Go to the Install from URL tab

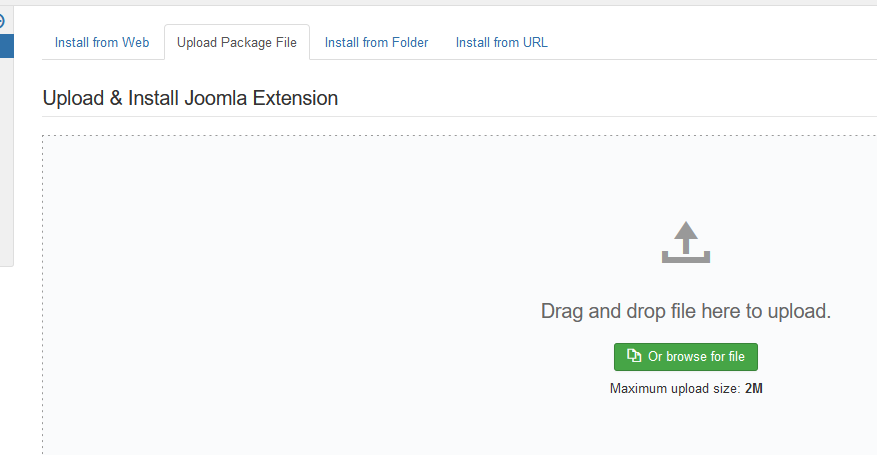501,43
